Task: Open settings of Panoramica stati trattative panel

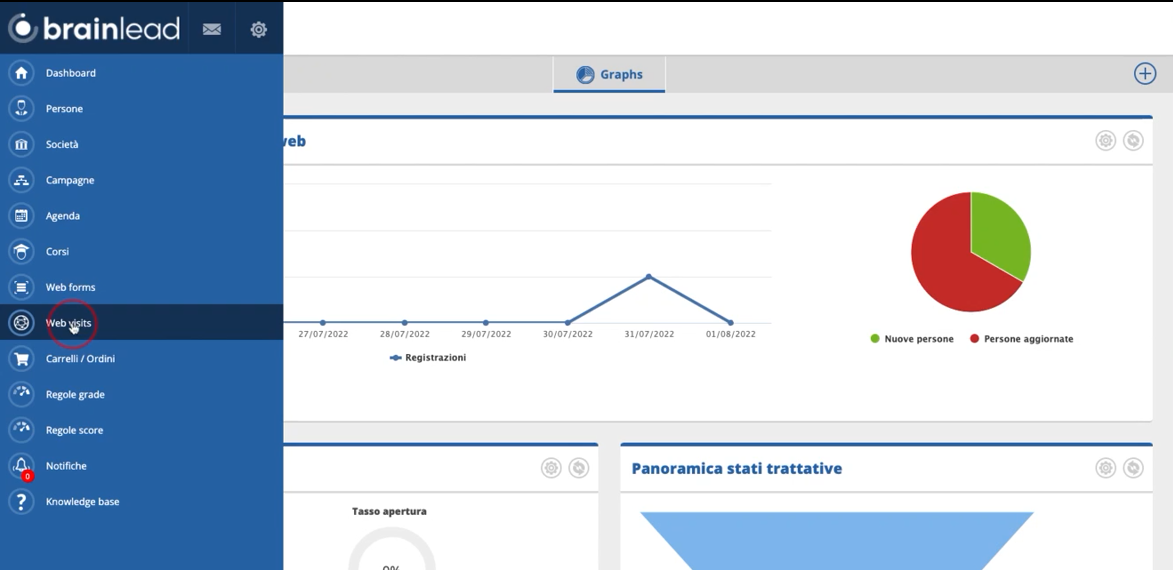Action: click(1106, 468)
